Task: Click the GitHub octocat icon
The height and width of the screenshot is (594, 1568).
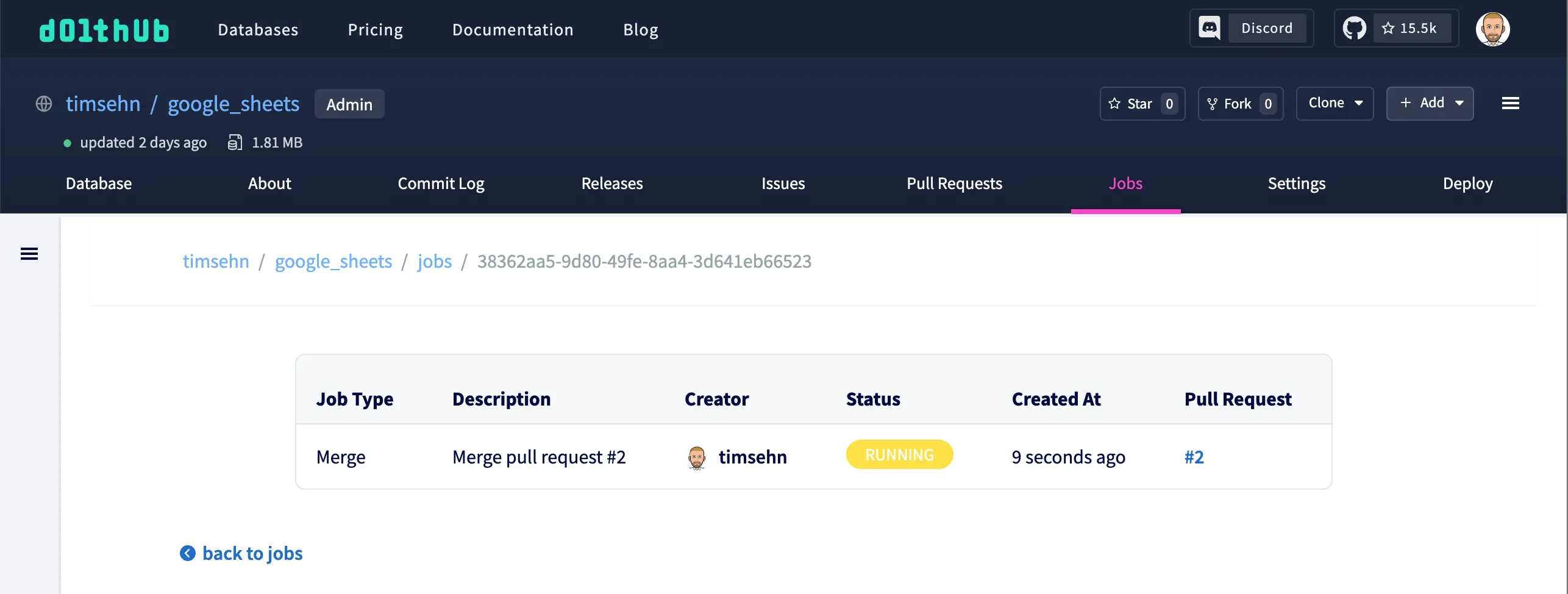Action: [1354, 28]
